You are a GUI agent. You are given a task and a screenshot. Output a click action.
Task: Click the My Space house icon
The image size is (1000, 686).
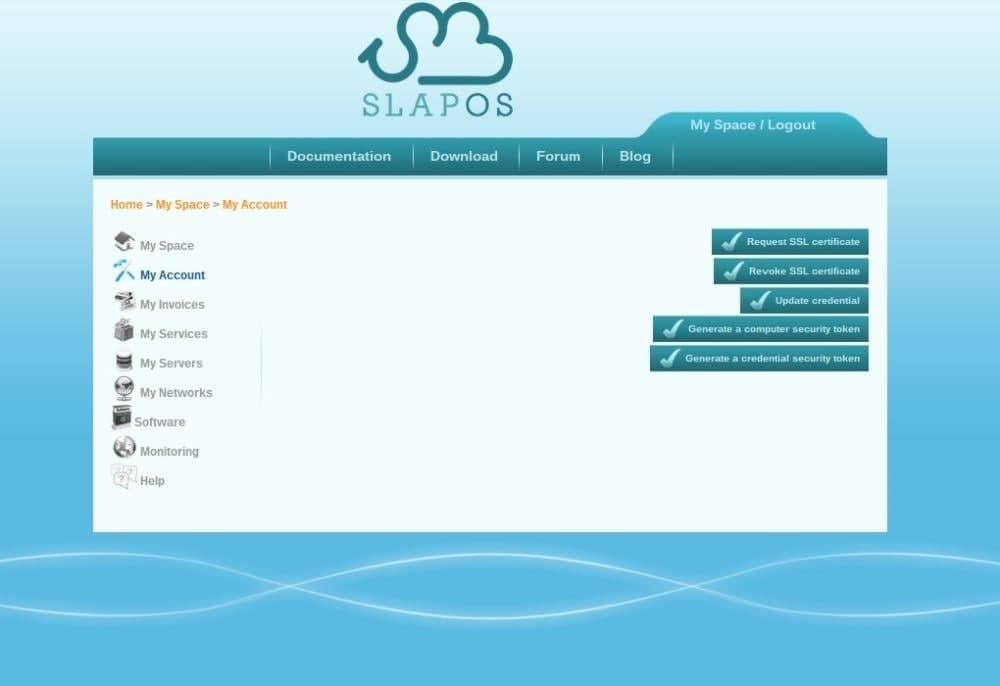click(124, 242)
